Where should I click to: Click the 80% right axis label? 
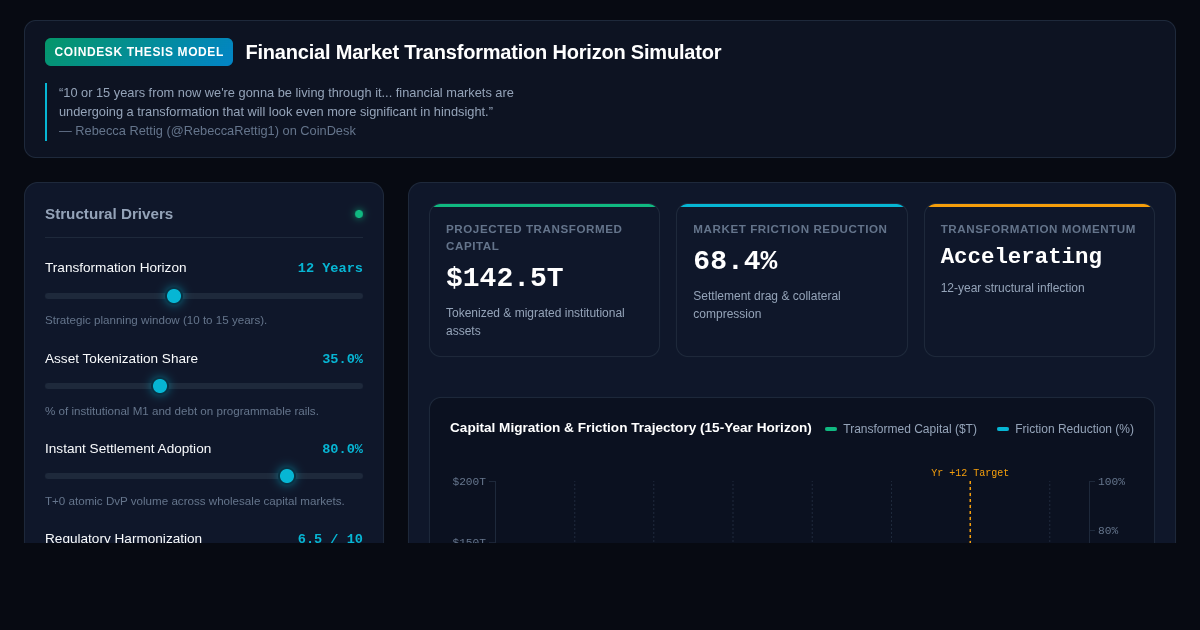pyautogui.click(x=1108, y=531)
